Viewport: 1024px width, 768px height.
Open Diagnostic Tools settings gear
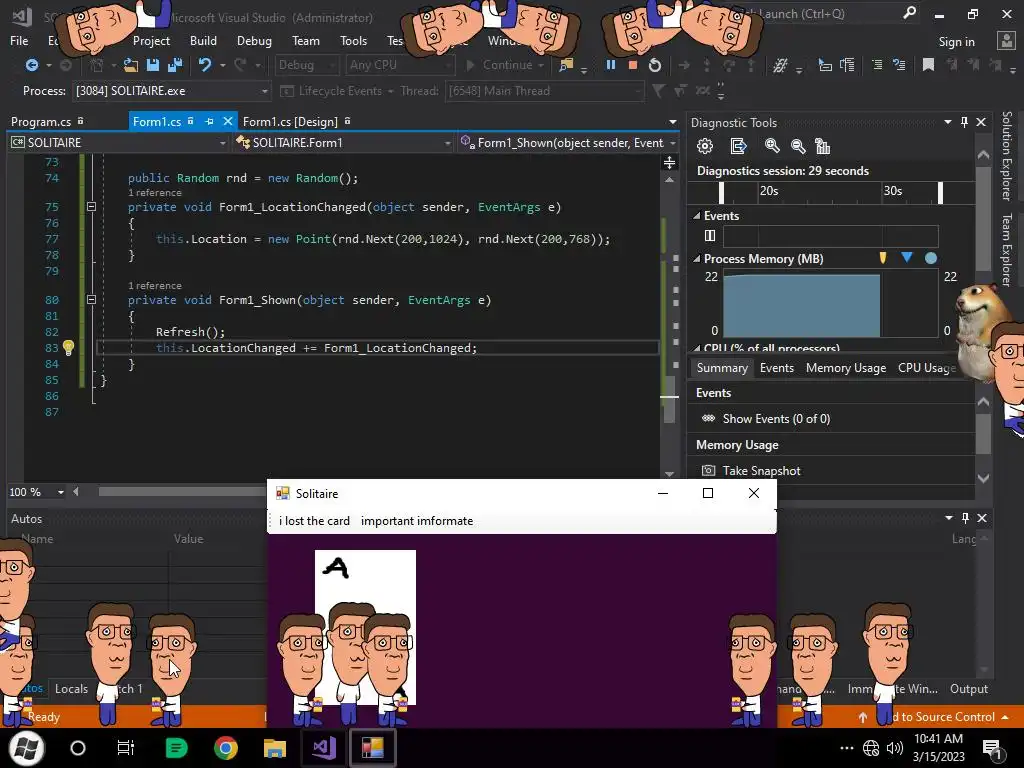coord(705,146)
